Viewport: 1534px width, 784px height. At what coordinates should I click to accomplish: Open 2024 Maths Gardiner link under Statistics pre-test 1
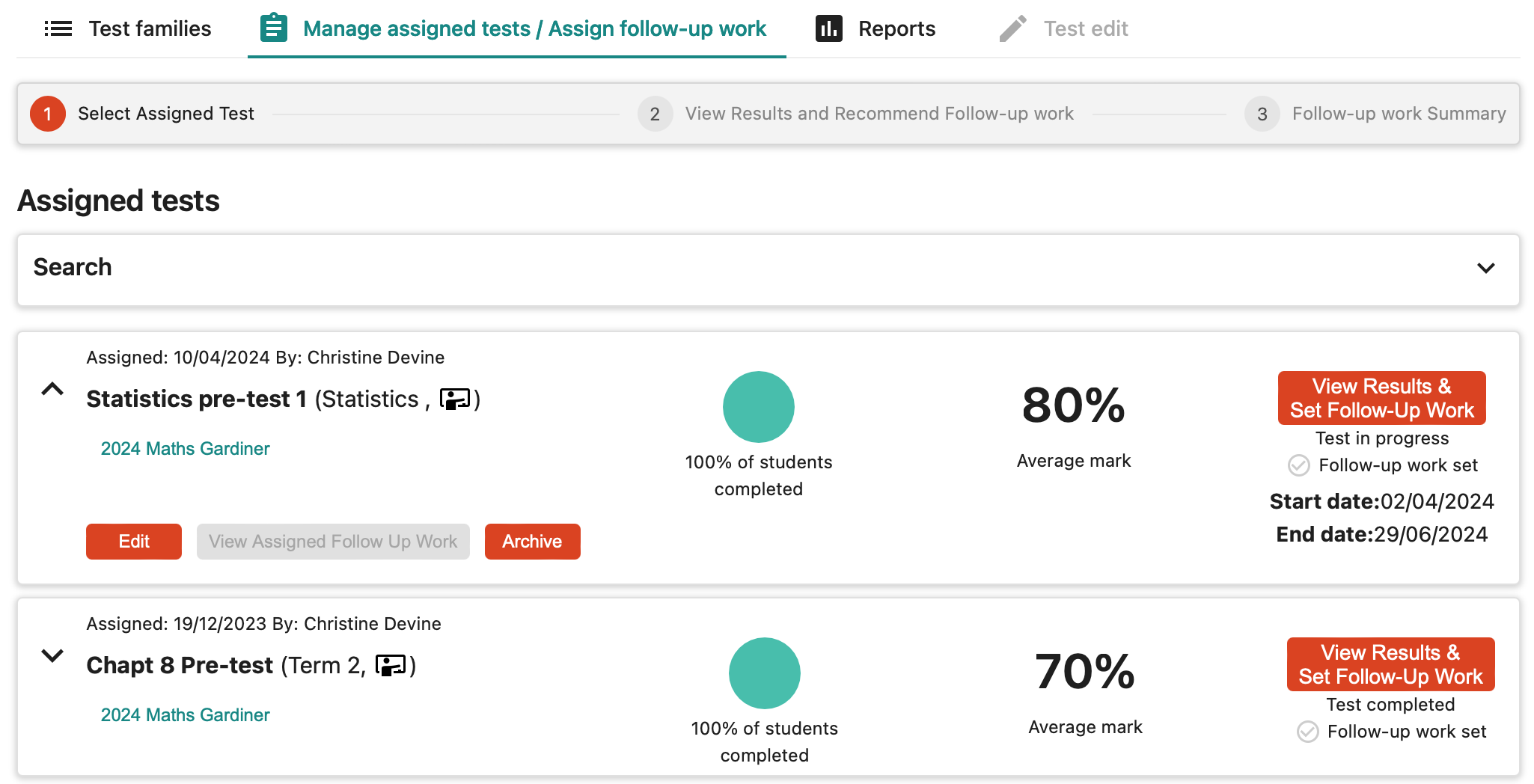pos(185,449)
